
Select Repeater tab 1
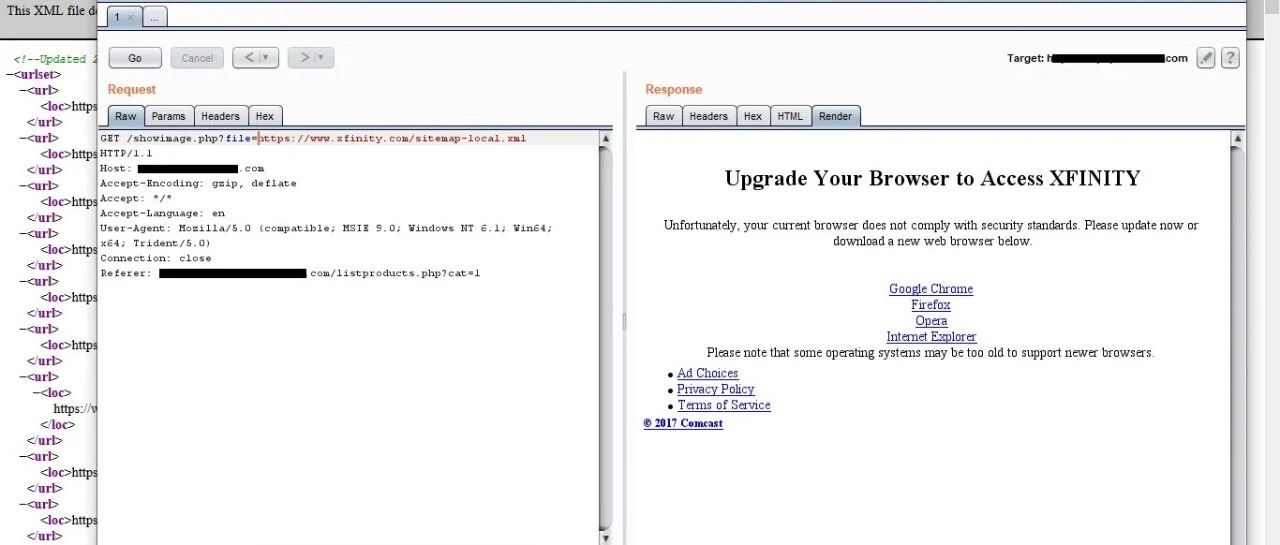coord(124,17)
